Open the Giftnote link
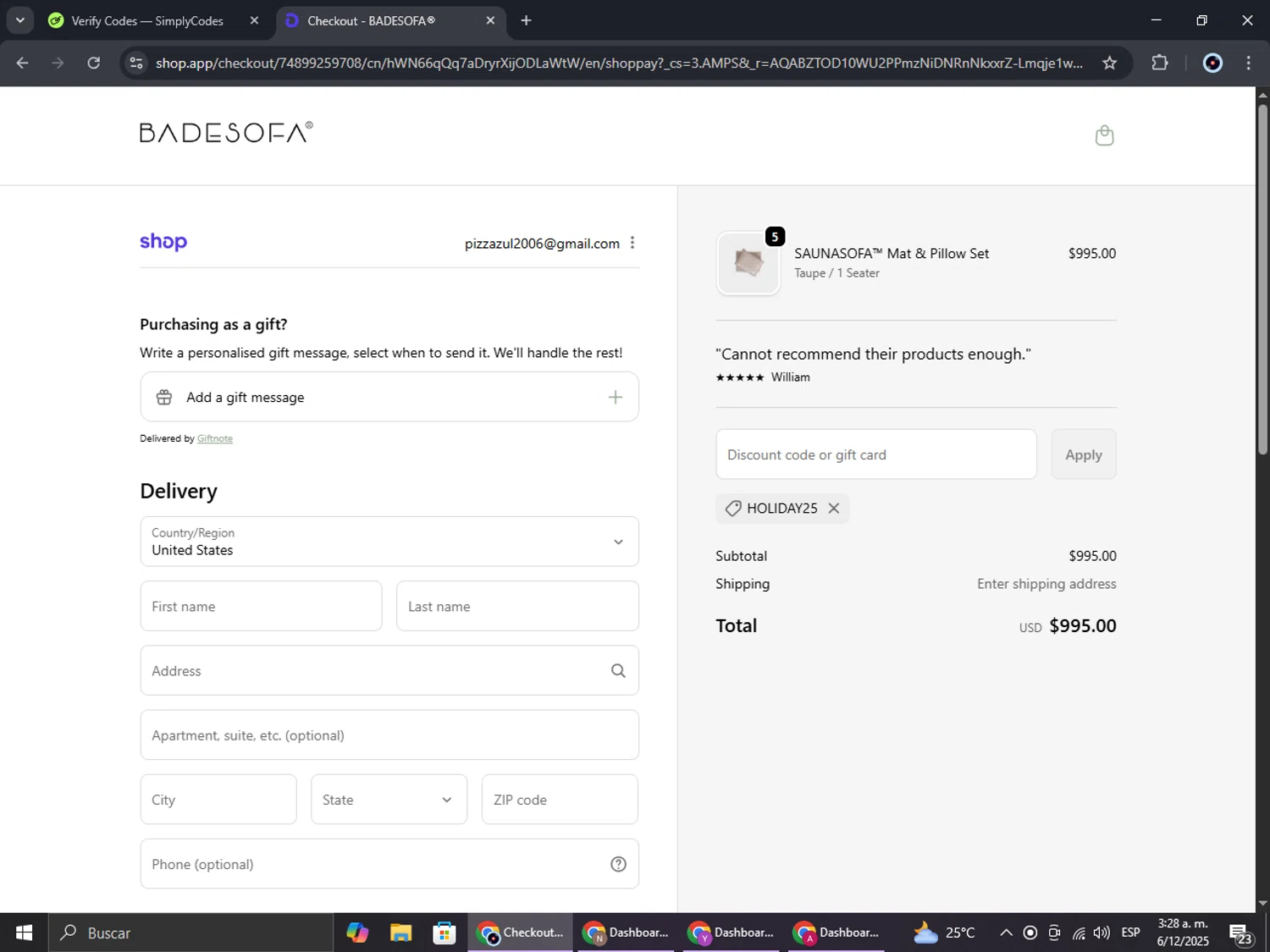 coord(215,438)
